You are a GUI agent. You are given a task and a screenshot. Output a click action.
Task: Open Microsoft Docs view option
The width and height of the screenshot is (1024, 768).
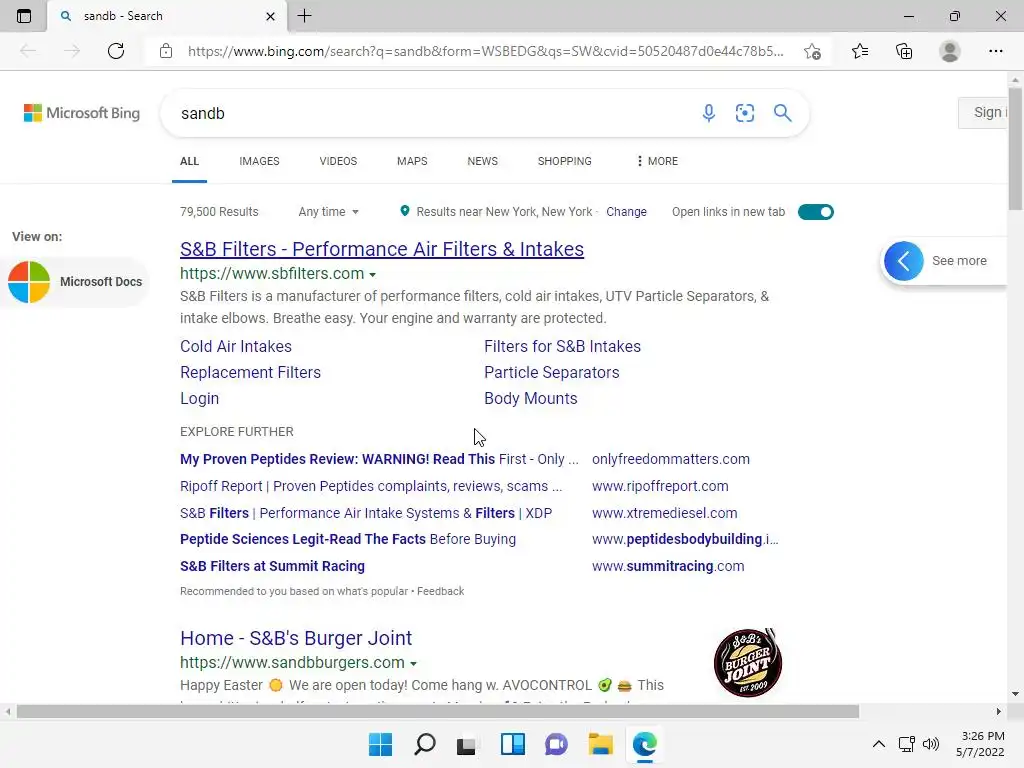click(x=75, y=282)
